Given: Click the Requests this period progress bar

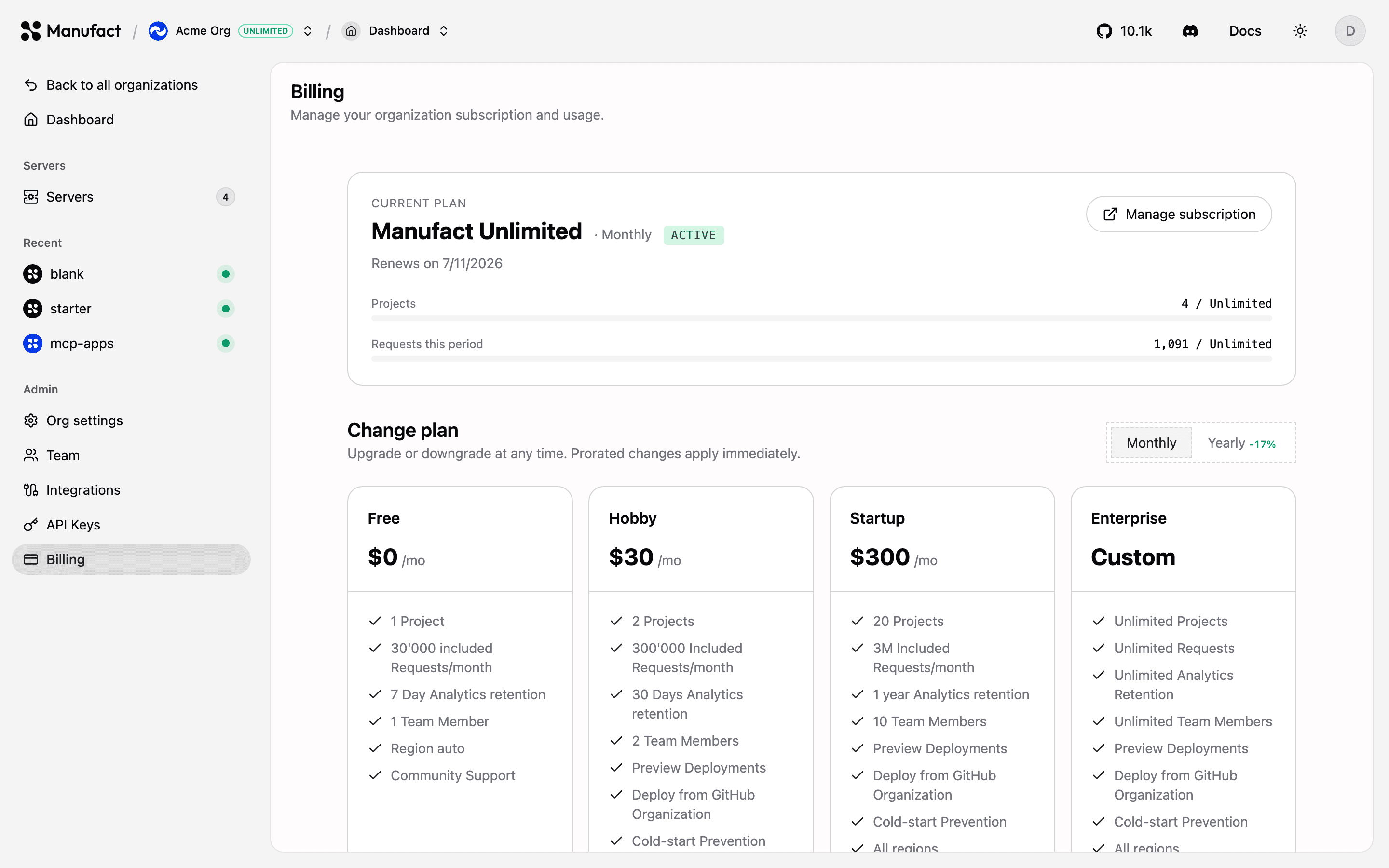Looking at the screenshot, I should (821, 359).
